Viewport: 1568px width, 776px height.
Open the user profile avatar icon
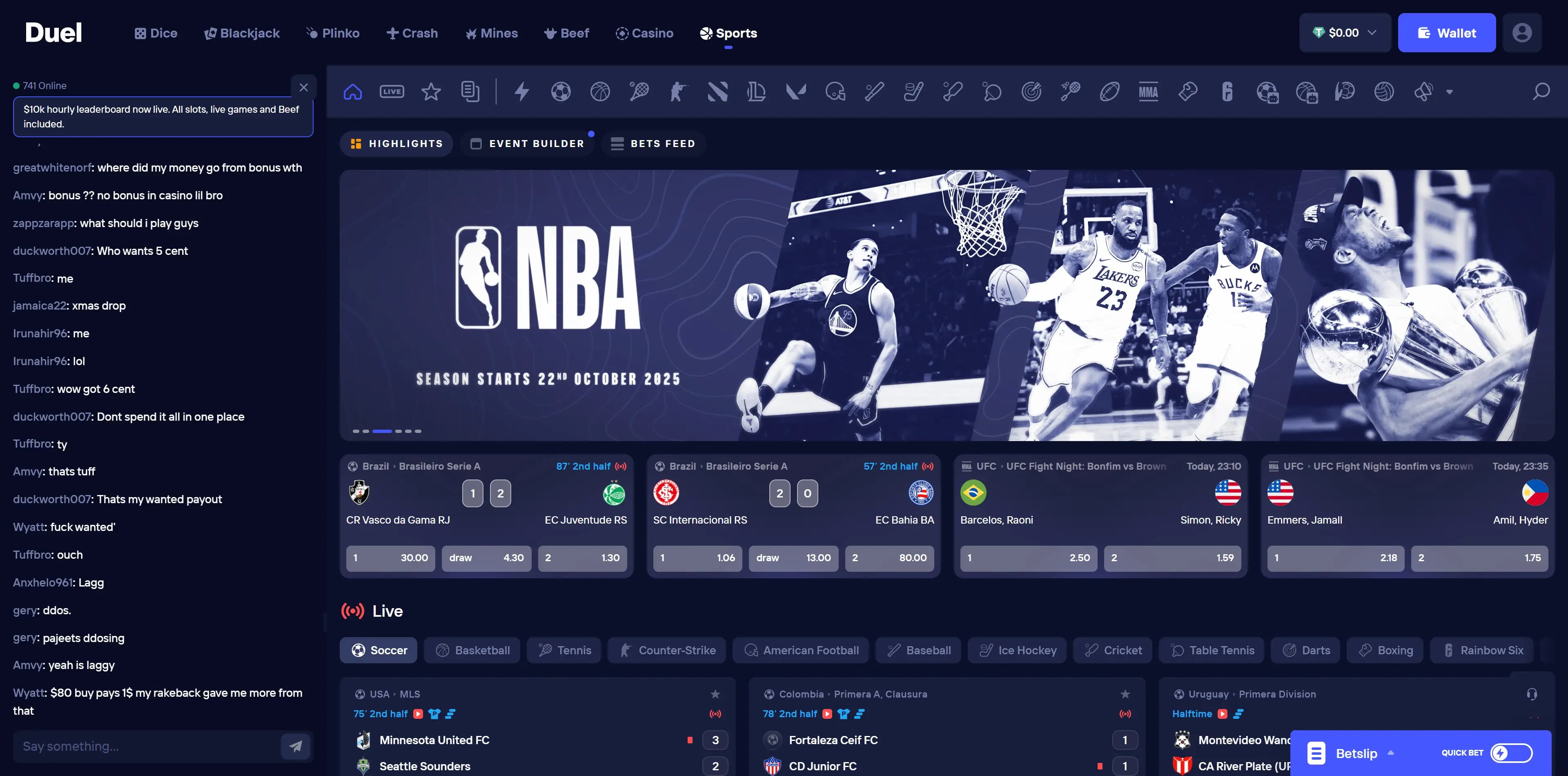[1522, 33]
